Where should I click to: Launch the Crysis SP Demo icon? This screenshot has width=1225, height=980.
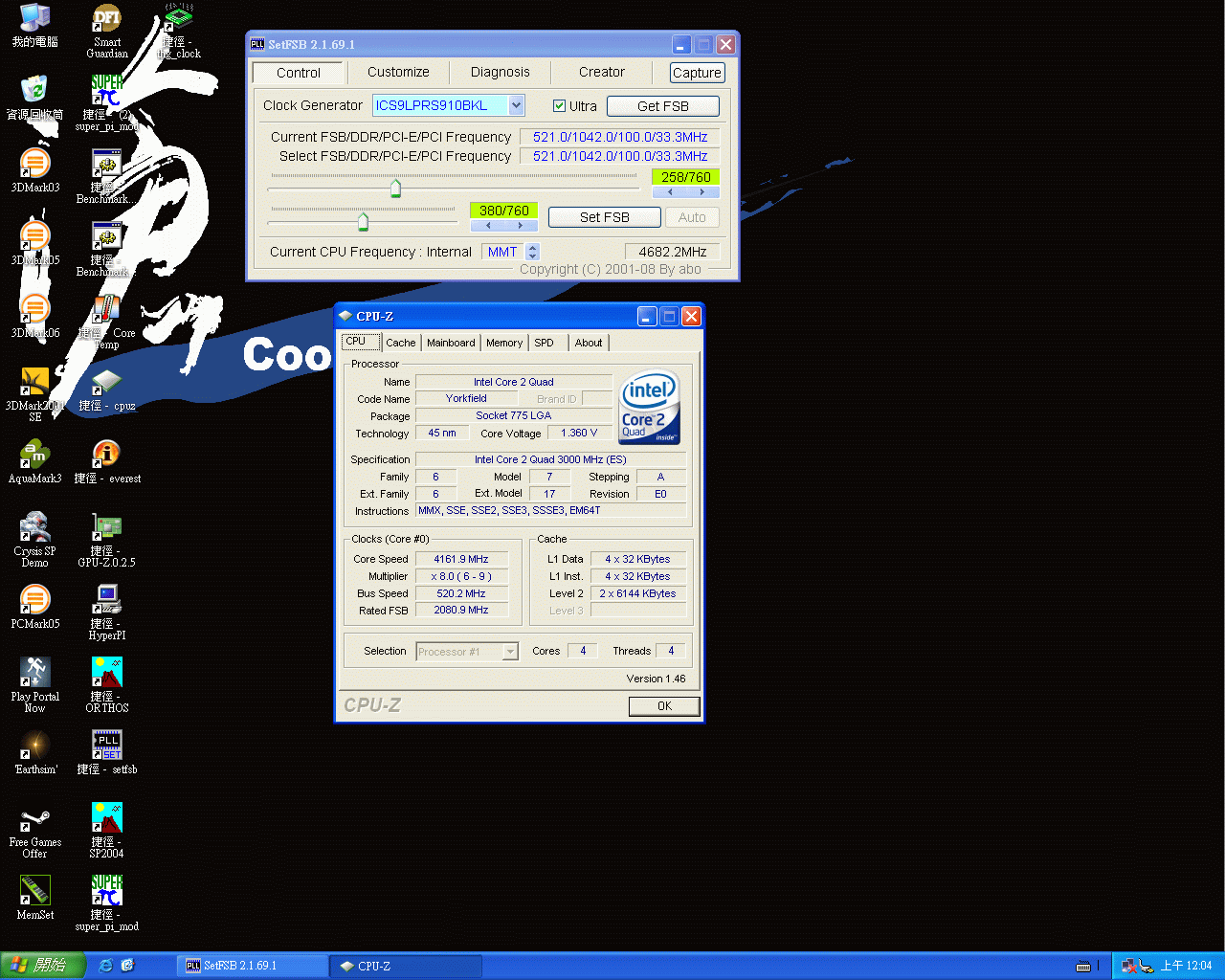pyautogui.click(x=35, y=540)
